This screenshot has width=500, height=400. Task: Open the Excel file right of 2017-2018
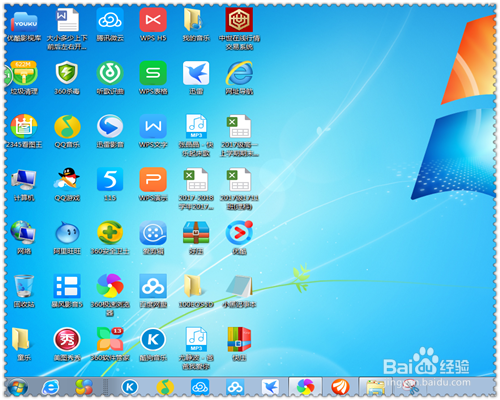tap(239, 180)
